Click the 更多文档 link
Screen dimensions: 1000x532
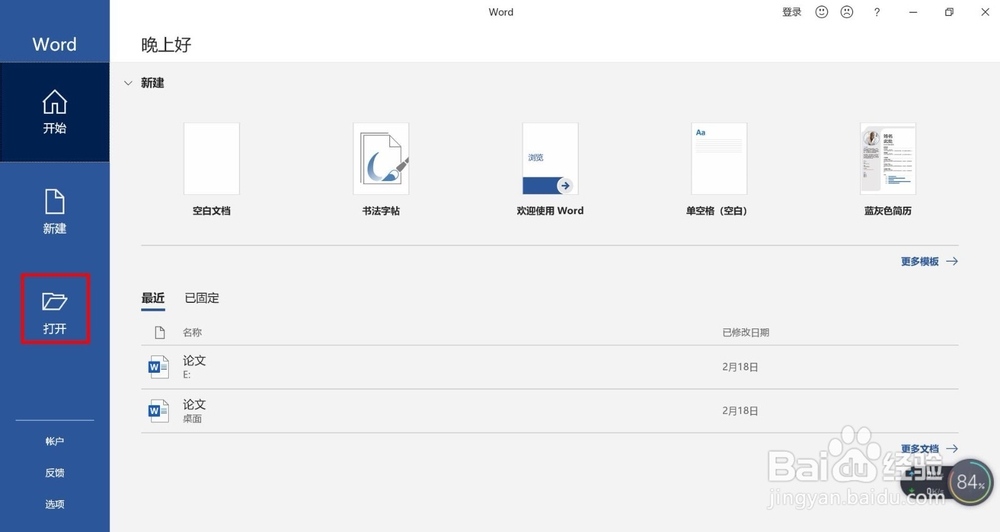[929, 448]
